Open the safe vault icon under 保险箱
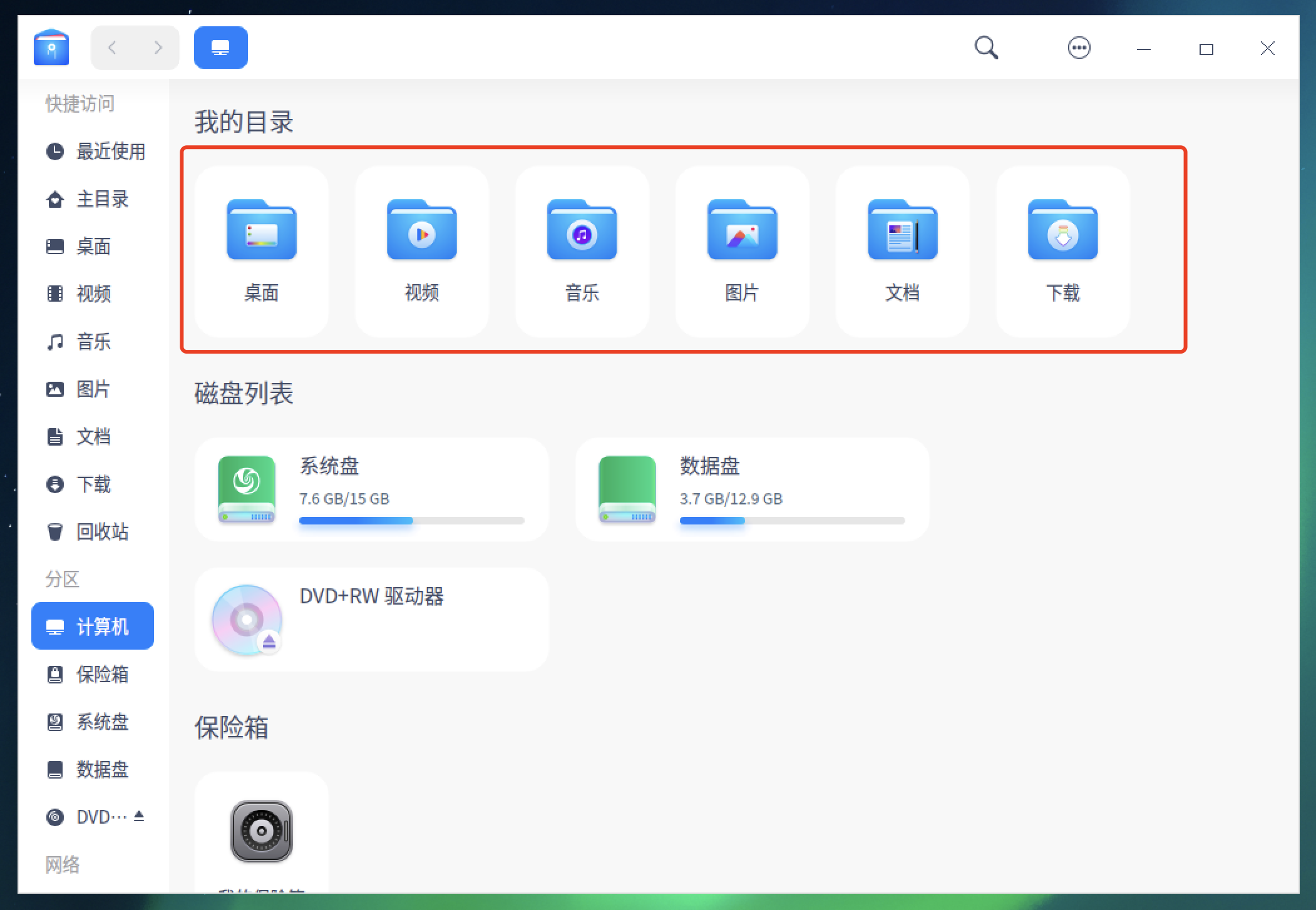Screen dimensions: 1316x910 tap(262, 831)
